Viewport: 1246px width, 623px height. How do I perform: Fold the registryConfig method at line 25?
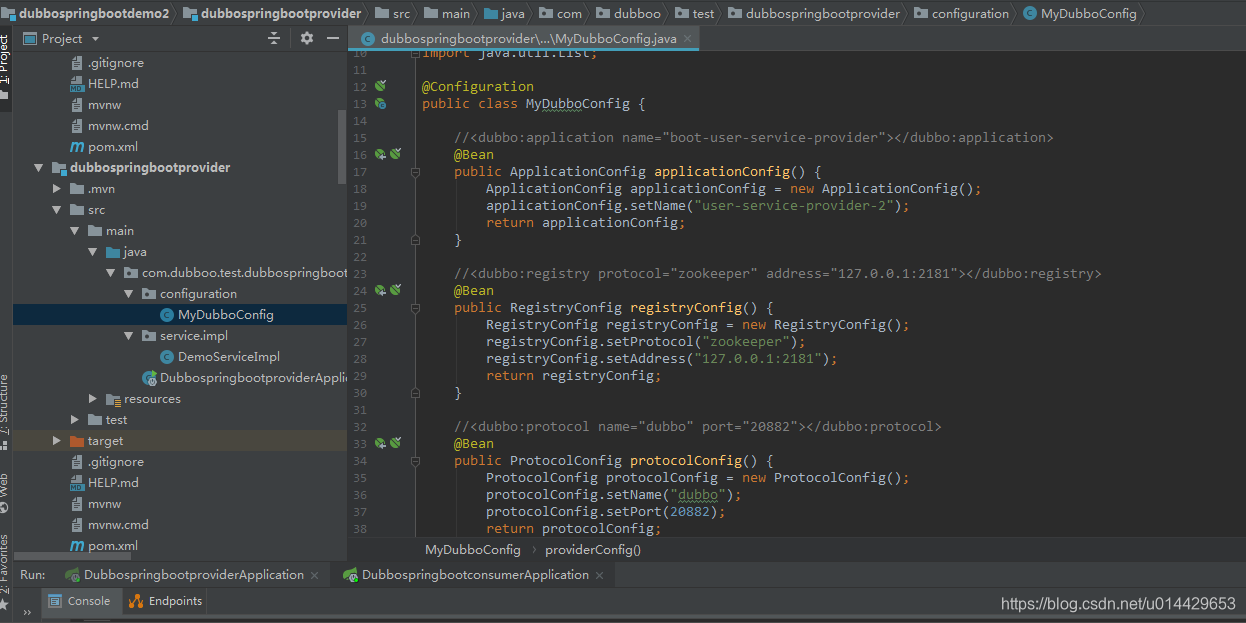click(415, 308)
